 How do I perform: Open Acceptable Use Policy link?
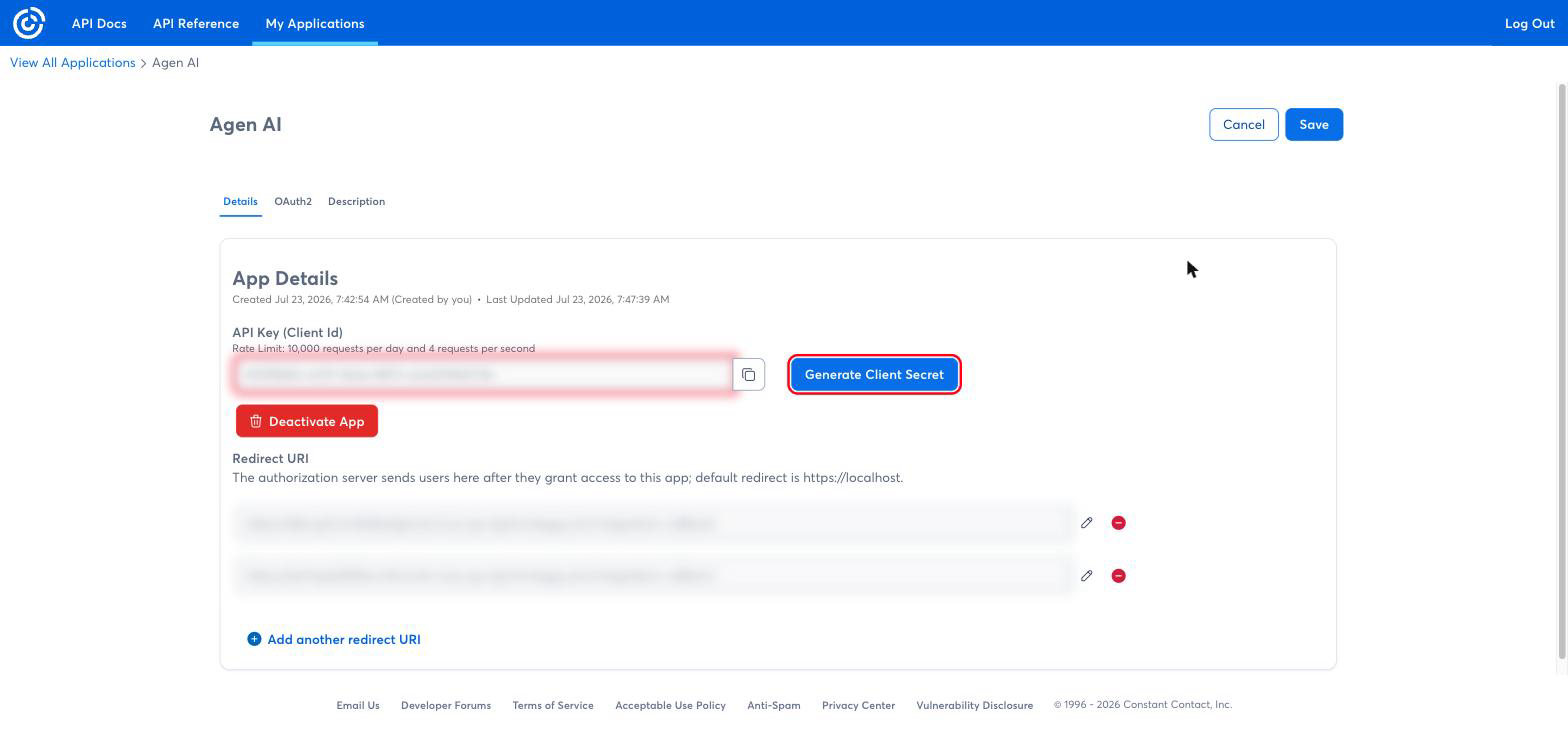click(670, 705)
